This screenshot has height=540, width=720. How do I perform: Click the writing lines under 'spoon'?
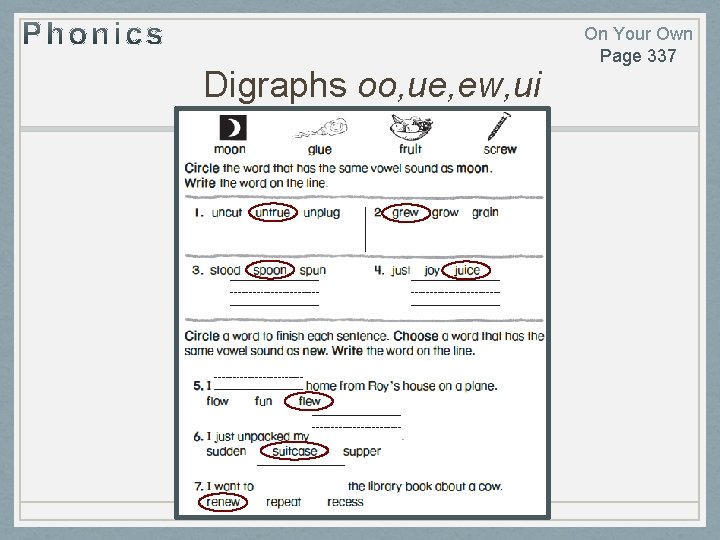pos(274,292)
